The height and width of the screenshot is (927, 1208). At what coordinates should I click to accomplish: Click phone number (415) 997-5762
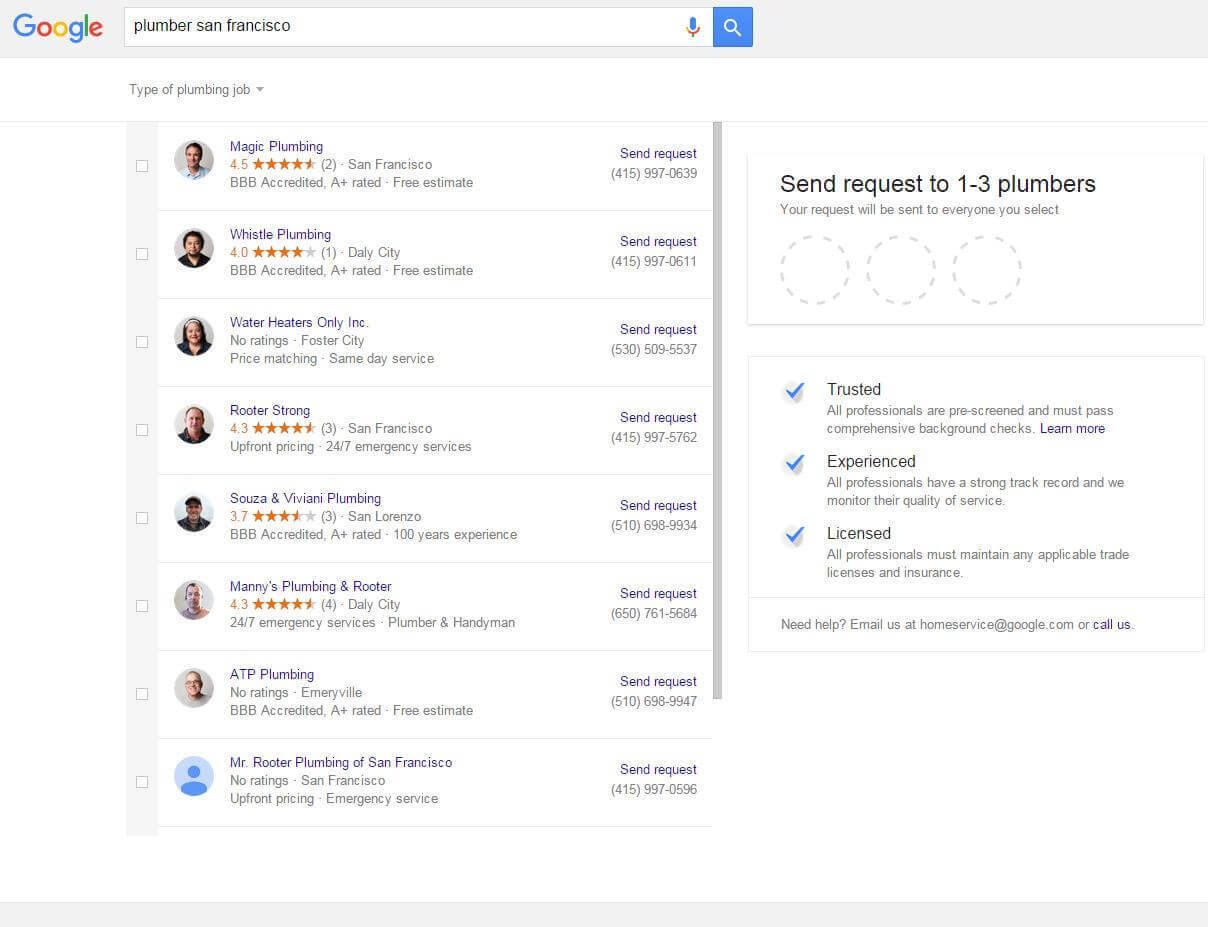click(654, 437)
